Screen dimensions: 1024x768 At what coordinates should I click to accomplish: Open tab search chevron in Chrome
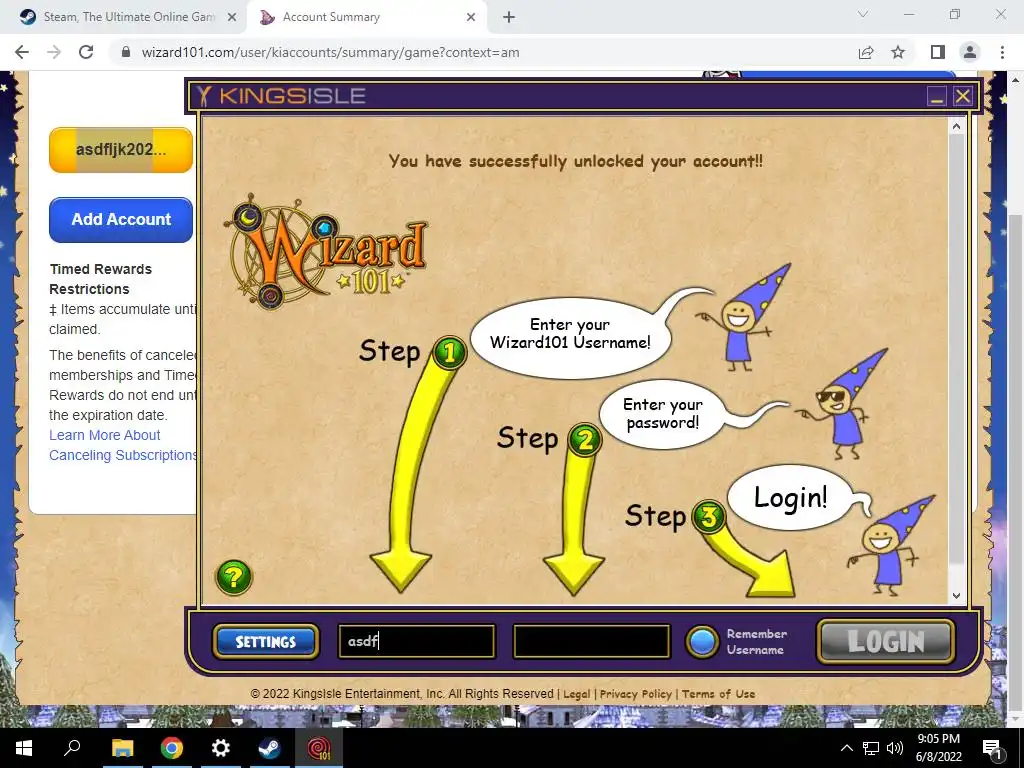[x=863, y=14]
